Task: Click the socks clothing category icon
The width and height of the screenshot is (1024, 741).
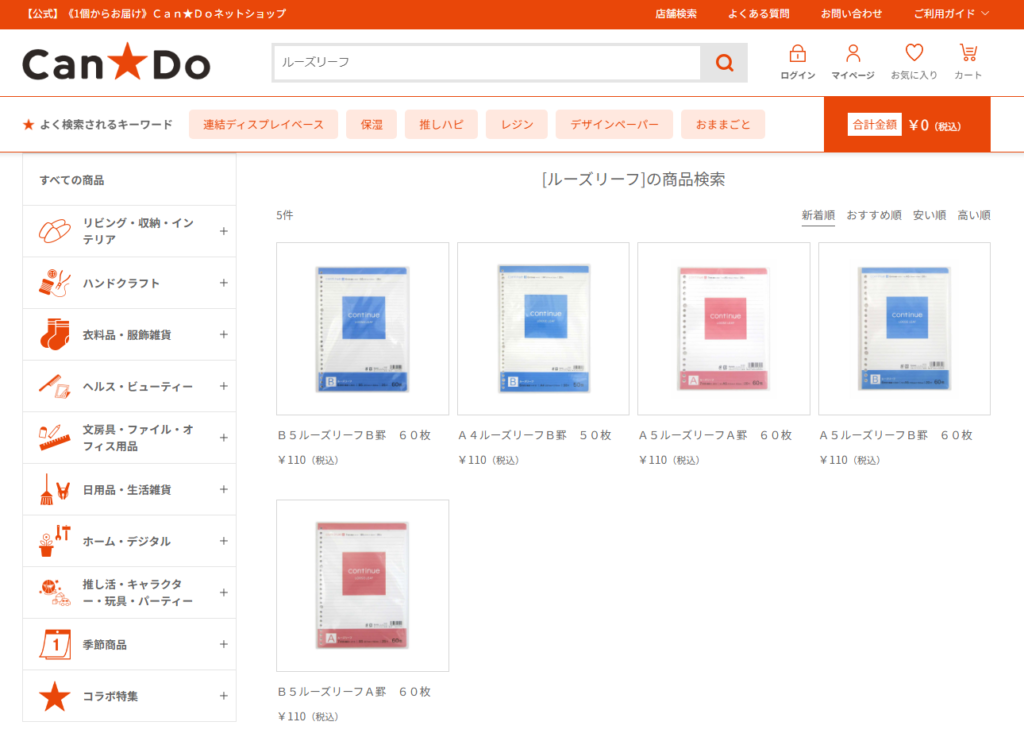Action: [x=55, y=334]
